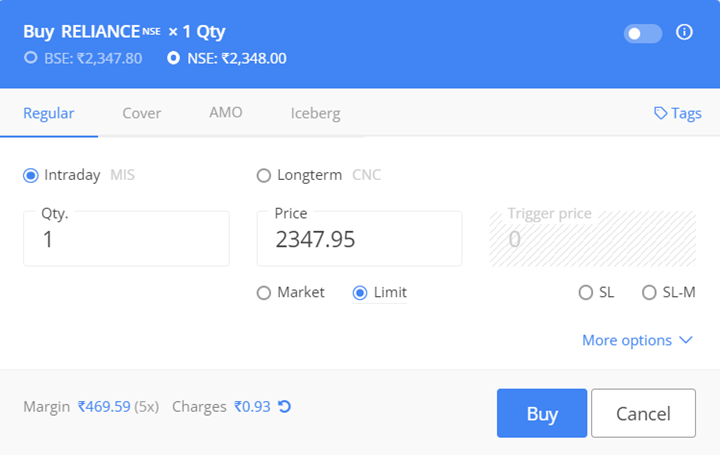Click the Tags label icon
This screenshot has width=720, height=455.
click(660, 113)
